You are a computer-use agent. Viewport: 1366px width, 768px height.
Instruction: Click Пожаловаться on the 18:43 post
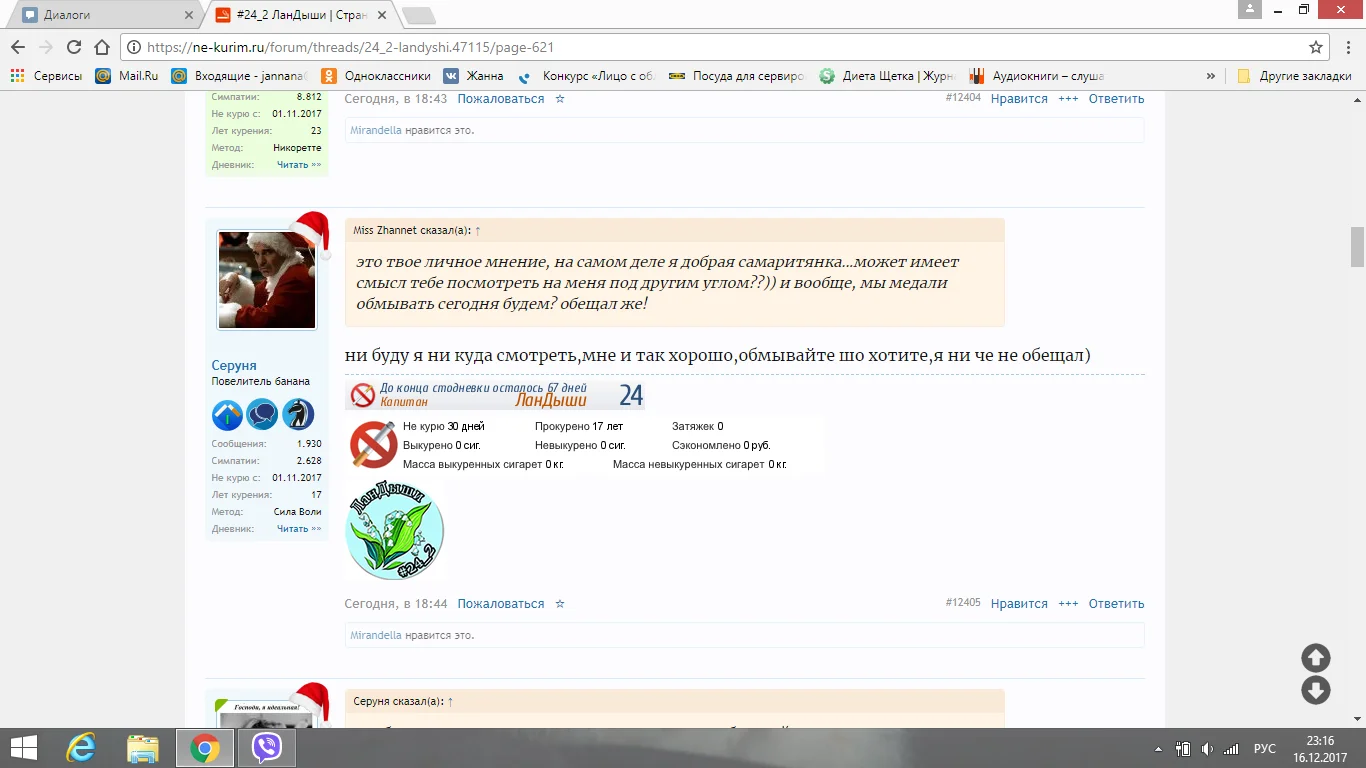501,99
